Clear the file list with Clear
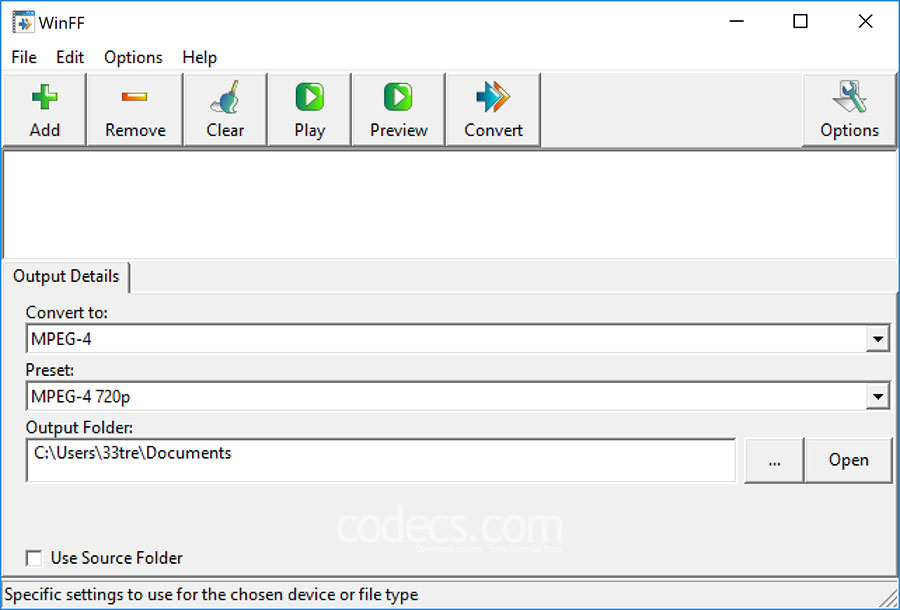This screenshot has width=900, height=610. coord(225,110)
